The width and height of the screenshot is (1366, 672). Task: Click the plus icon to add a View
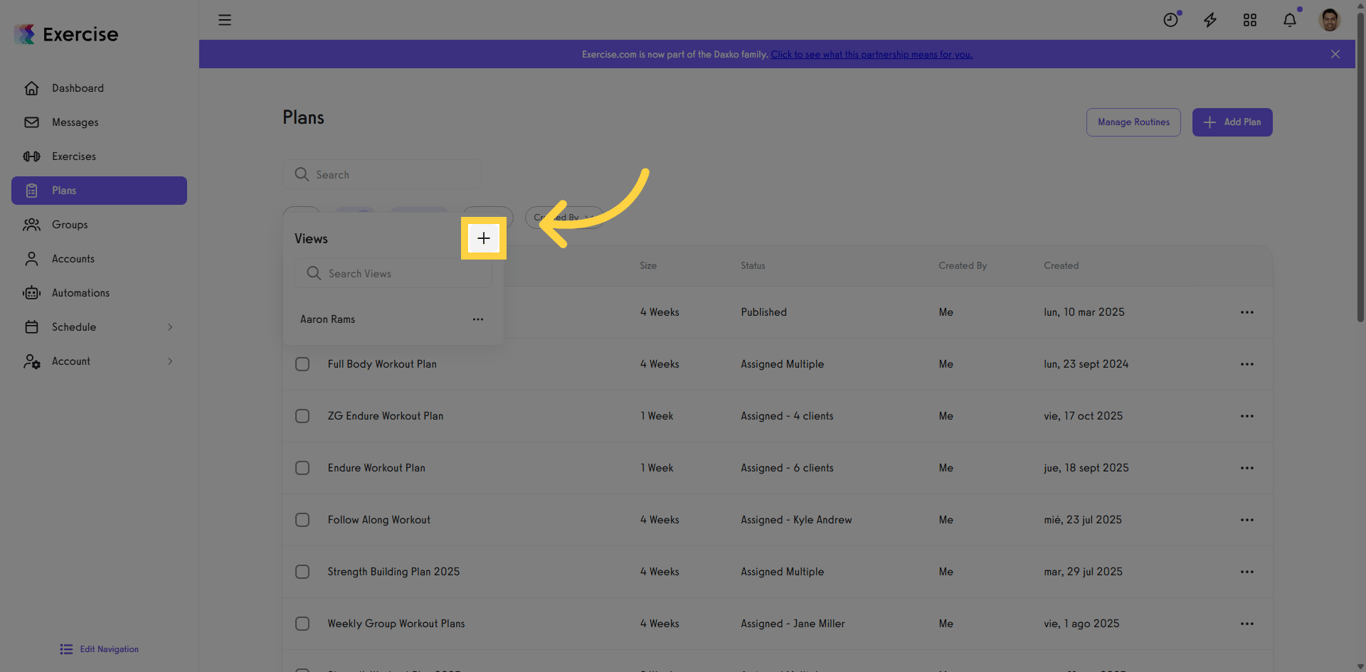[x=484, y=238]
